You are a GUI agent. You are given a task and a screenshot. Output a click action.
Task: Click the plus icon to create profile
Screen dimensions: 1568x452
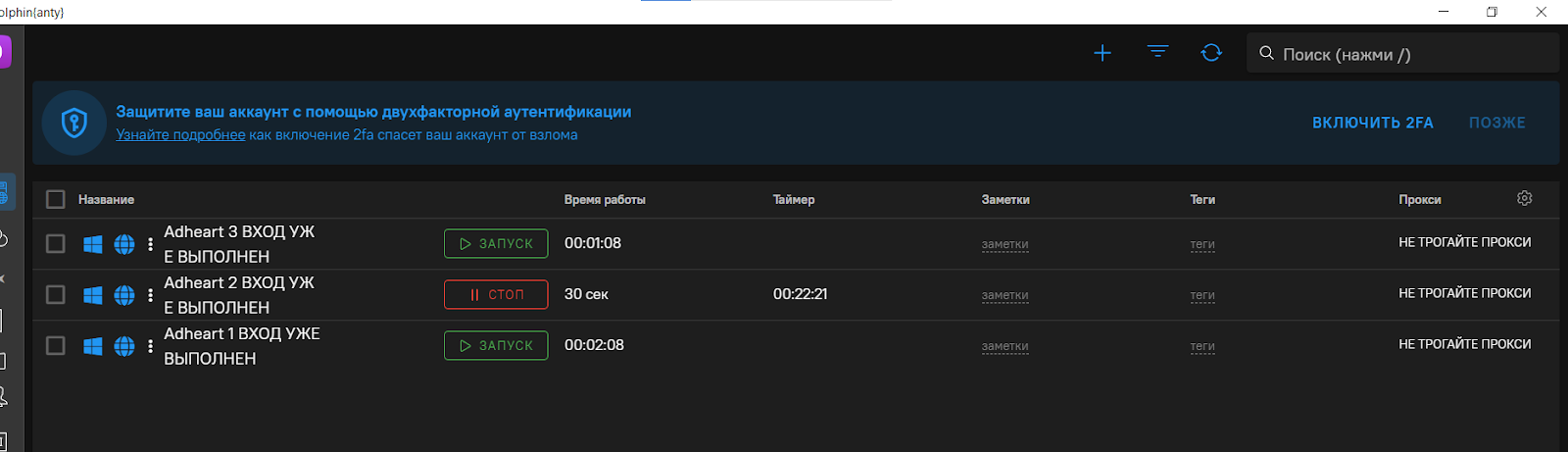[x=1102, y=53]
